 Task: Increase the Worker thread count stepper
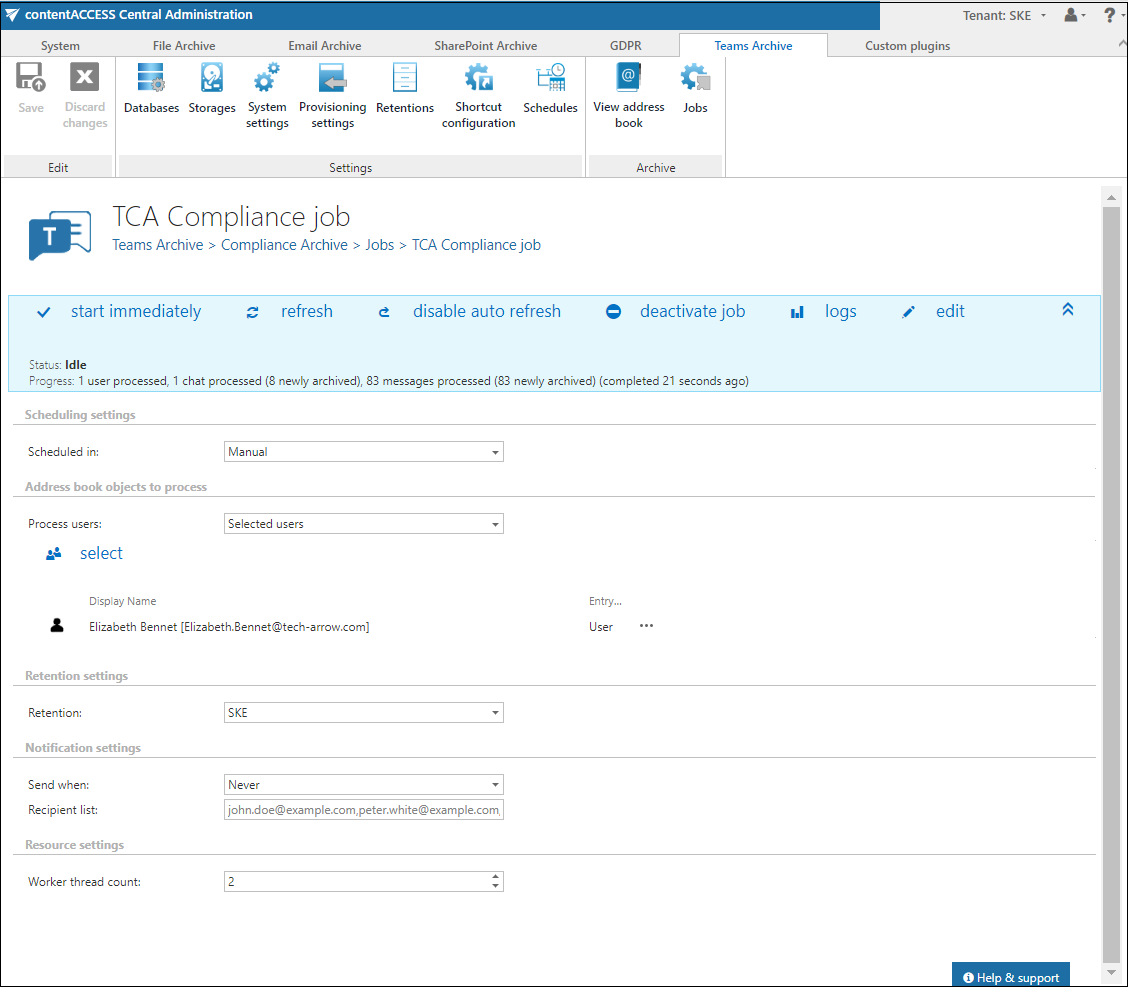[x=495, y=877]
